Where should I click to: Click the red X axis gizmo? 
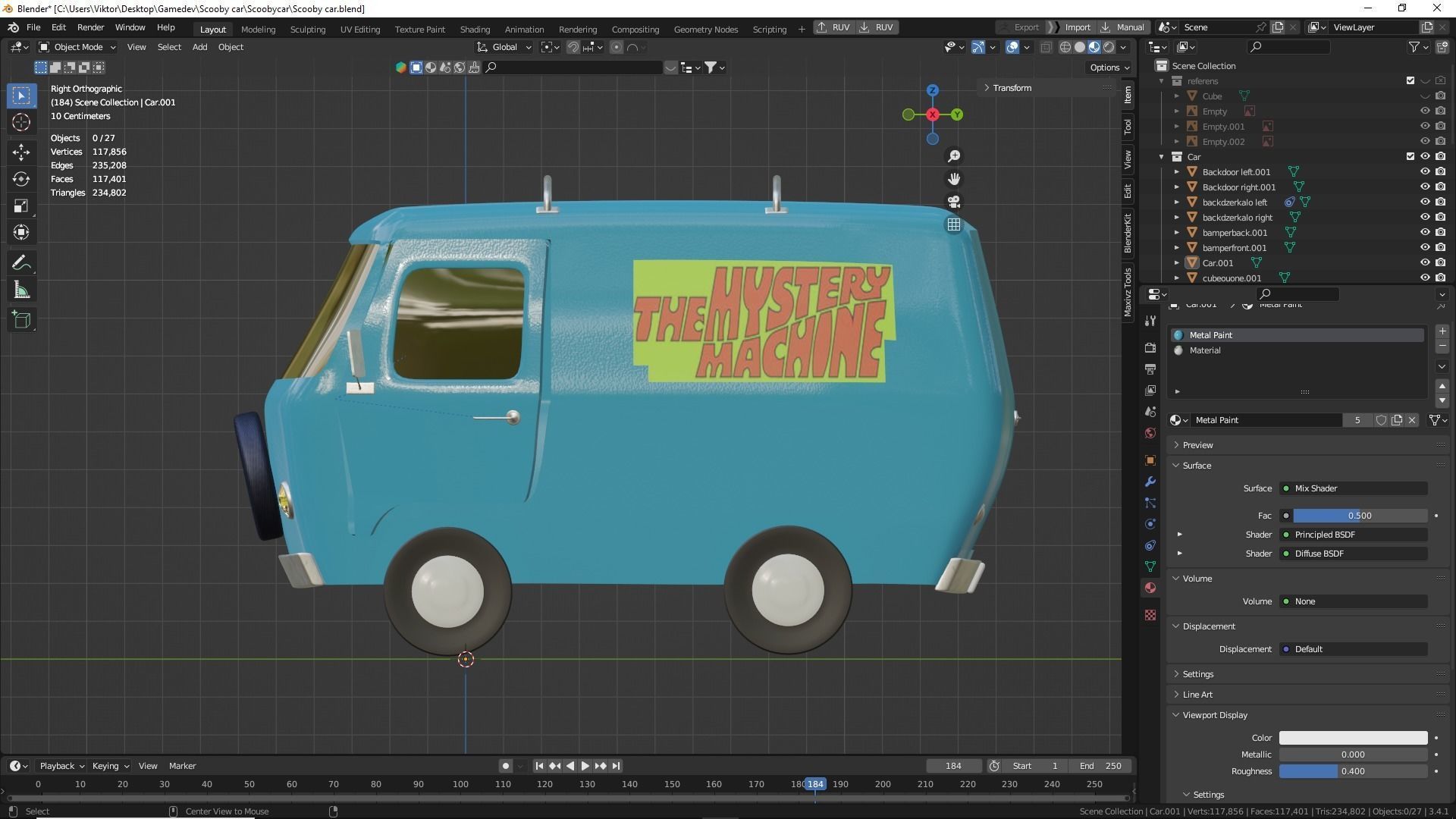click(933, 115)
